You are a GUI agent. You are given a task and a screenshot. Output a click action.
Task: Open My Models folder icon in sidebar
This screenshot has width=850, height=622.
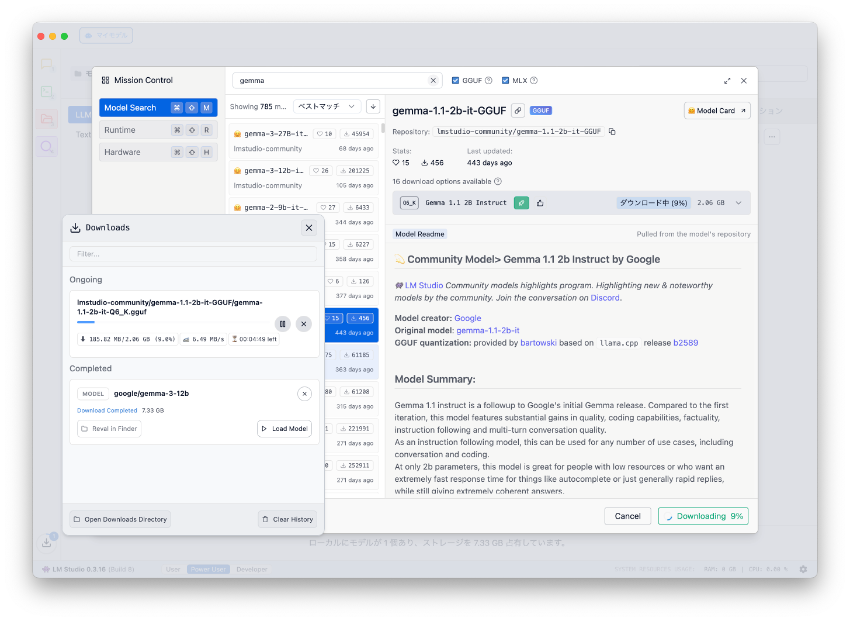coord(47,119)
